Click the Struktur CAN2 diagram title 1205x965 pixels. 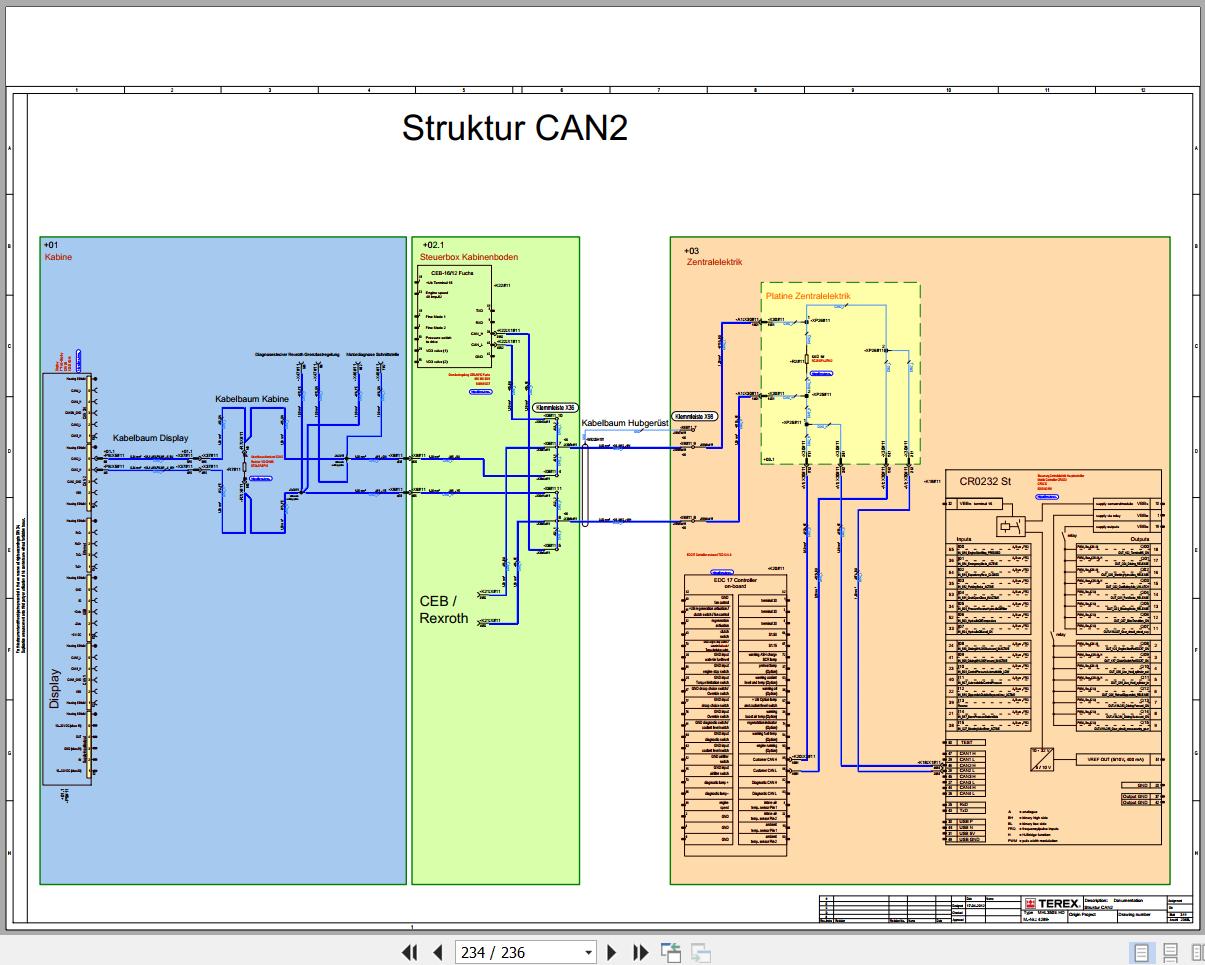click(514, 129)
